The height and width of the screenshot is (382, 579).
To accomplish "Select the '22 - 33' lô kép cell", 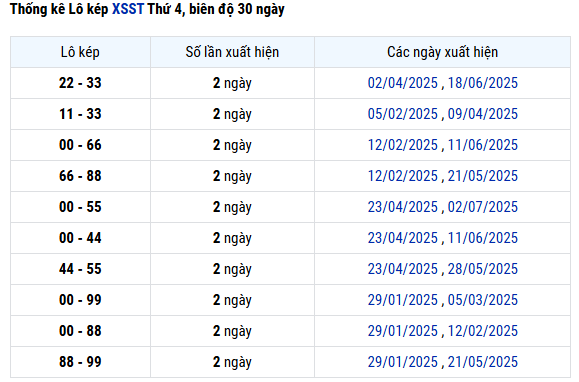I will click(80, 83).
